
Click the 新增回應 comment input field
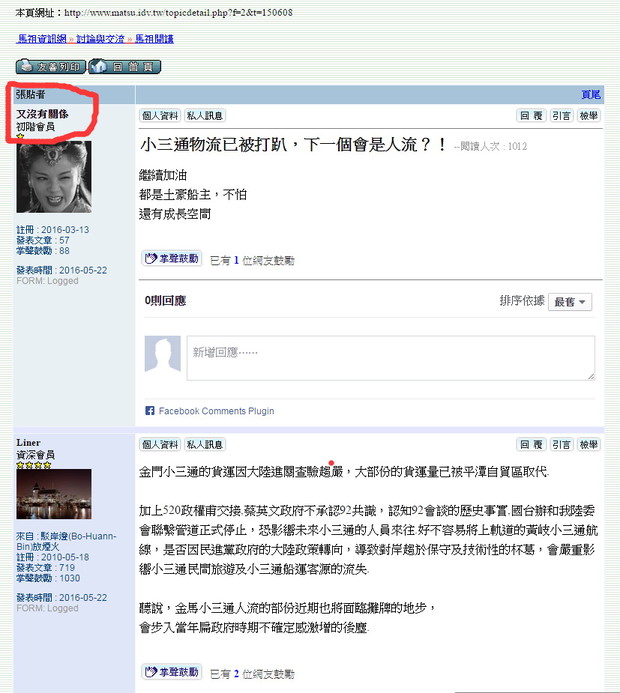tap(391, 358)
